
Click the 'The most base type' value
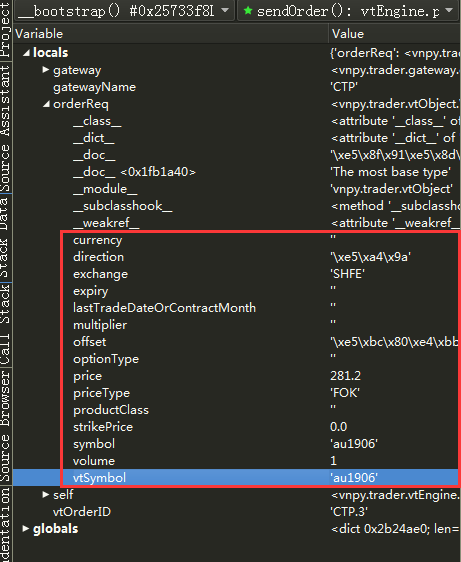390,172
